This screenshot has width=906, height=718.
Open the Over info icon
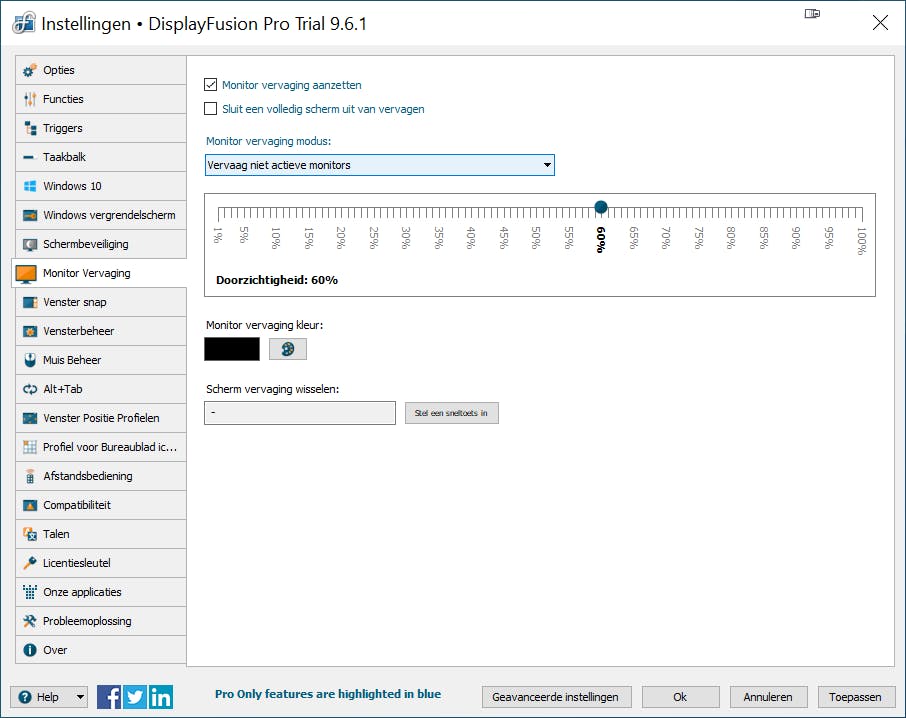pyautogui.click(x=29, y=650)
